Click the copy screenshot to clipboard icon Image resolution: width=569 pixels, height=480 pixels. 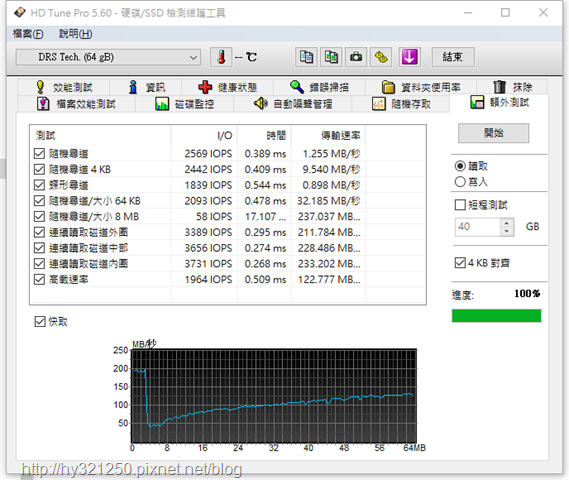(331, 57)
